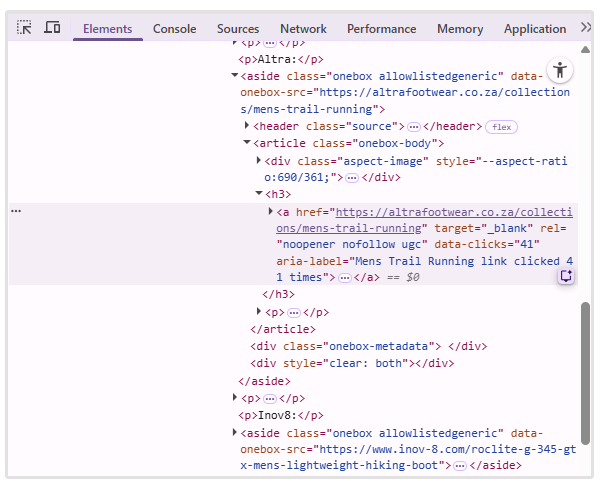The height and width of the screenshot is (490, 600).
Task: Click the purple icon at right of selected node
Action: coord(566,276)
